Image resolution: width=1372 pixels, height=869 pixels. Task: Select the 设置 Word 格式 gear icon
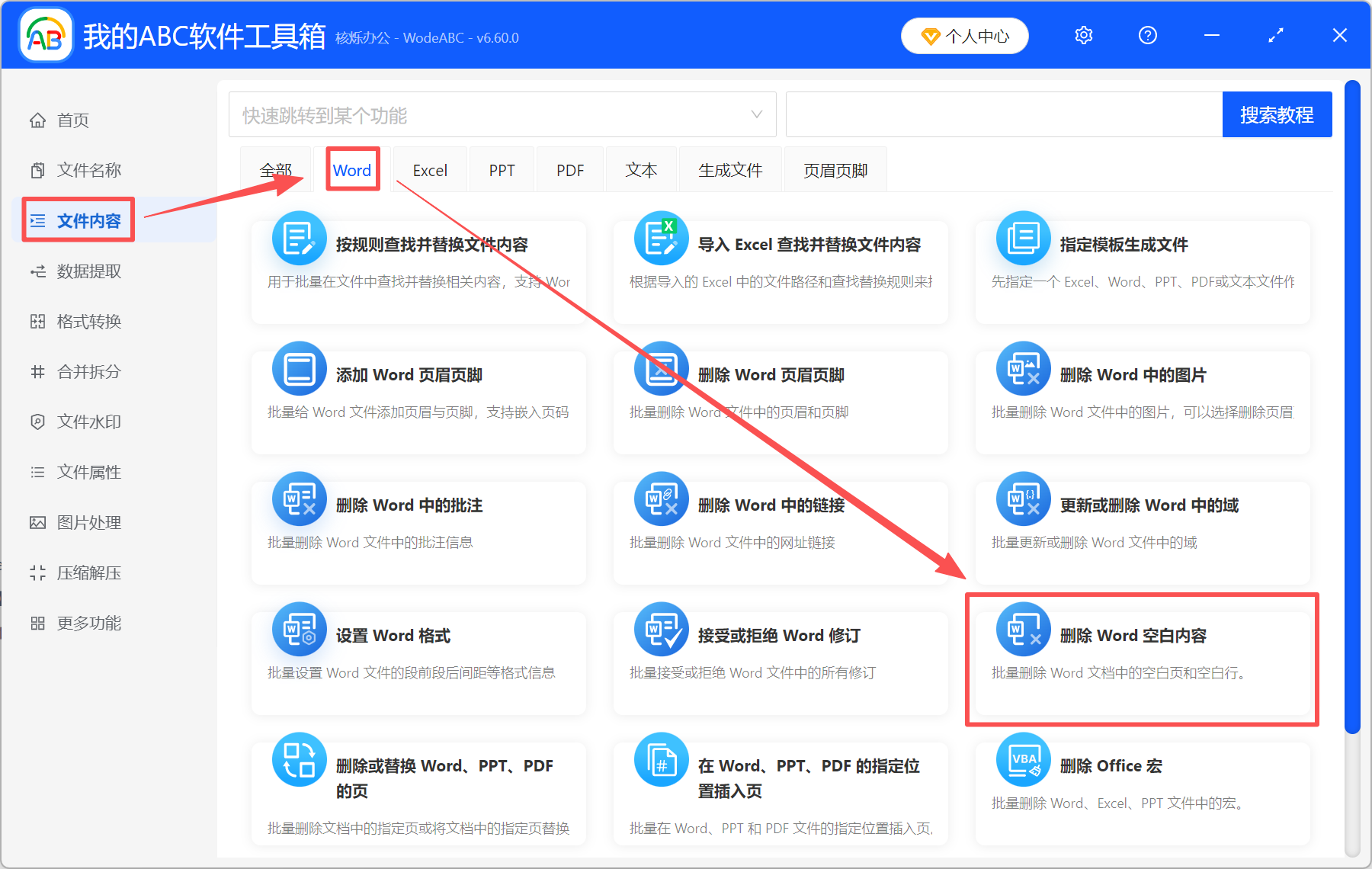click(299, 630)
